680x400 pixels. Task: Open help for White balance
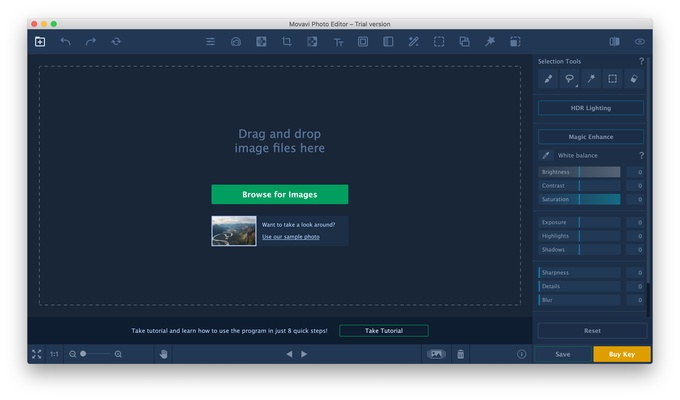pos(641,155)
